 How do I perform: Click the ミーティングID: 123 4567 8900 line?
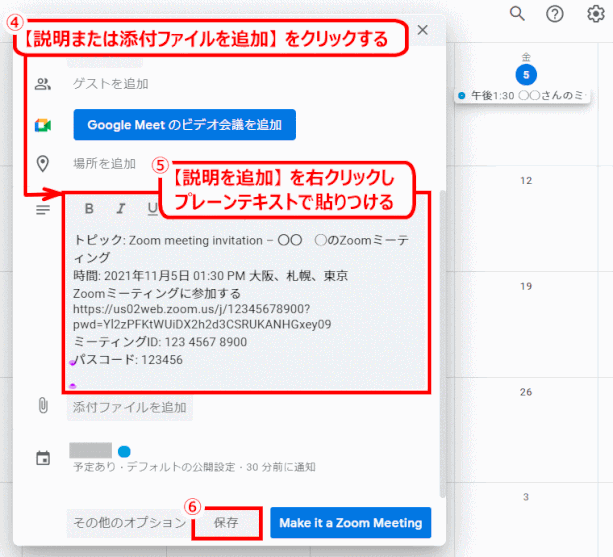point(160,342)
